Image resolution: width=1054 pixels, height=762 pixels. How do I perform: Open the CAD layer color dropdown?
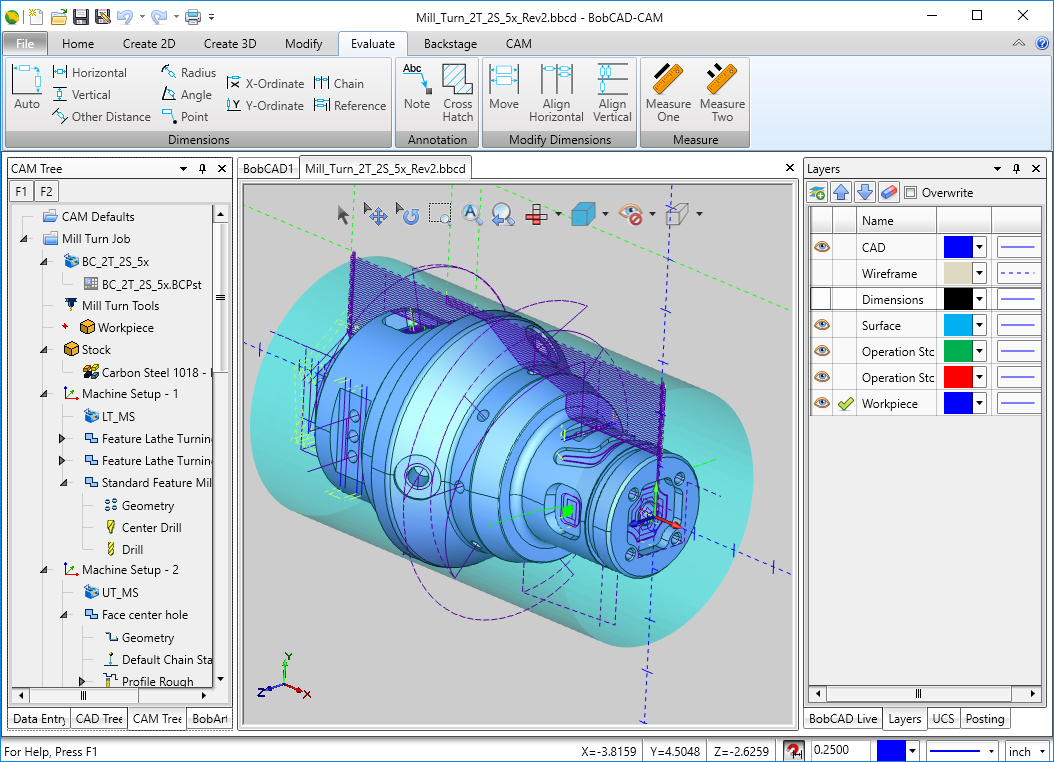pos(980,247)
